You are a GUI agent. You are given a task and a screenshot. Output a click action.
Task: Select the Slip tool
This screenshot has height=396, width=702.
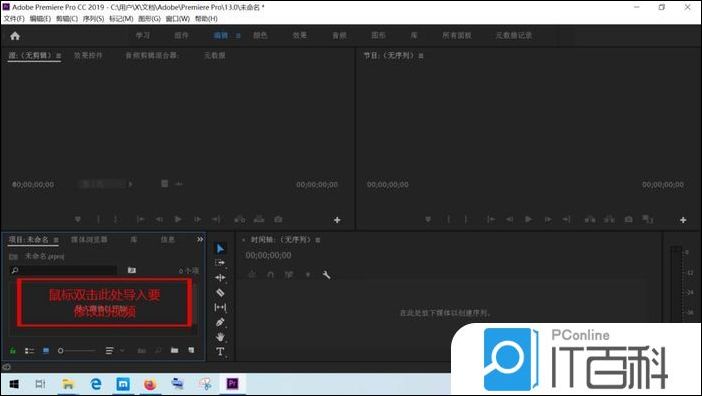(x=220, y=307)
